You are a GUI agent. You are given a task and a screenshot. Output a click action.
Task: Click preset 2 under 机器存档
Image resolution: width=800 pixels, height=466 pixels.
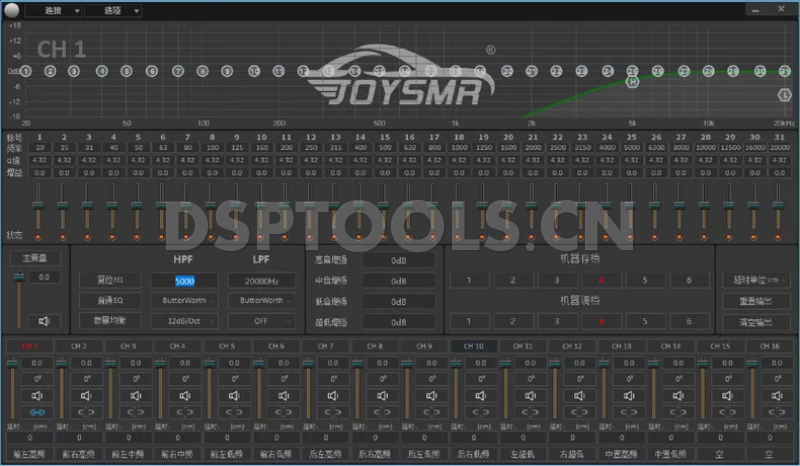coord(513,280)
